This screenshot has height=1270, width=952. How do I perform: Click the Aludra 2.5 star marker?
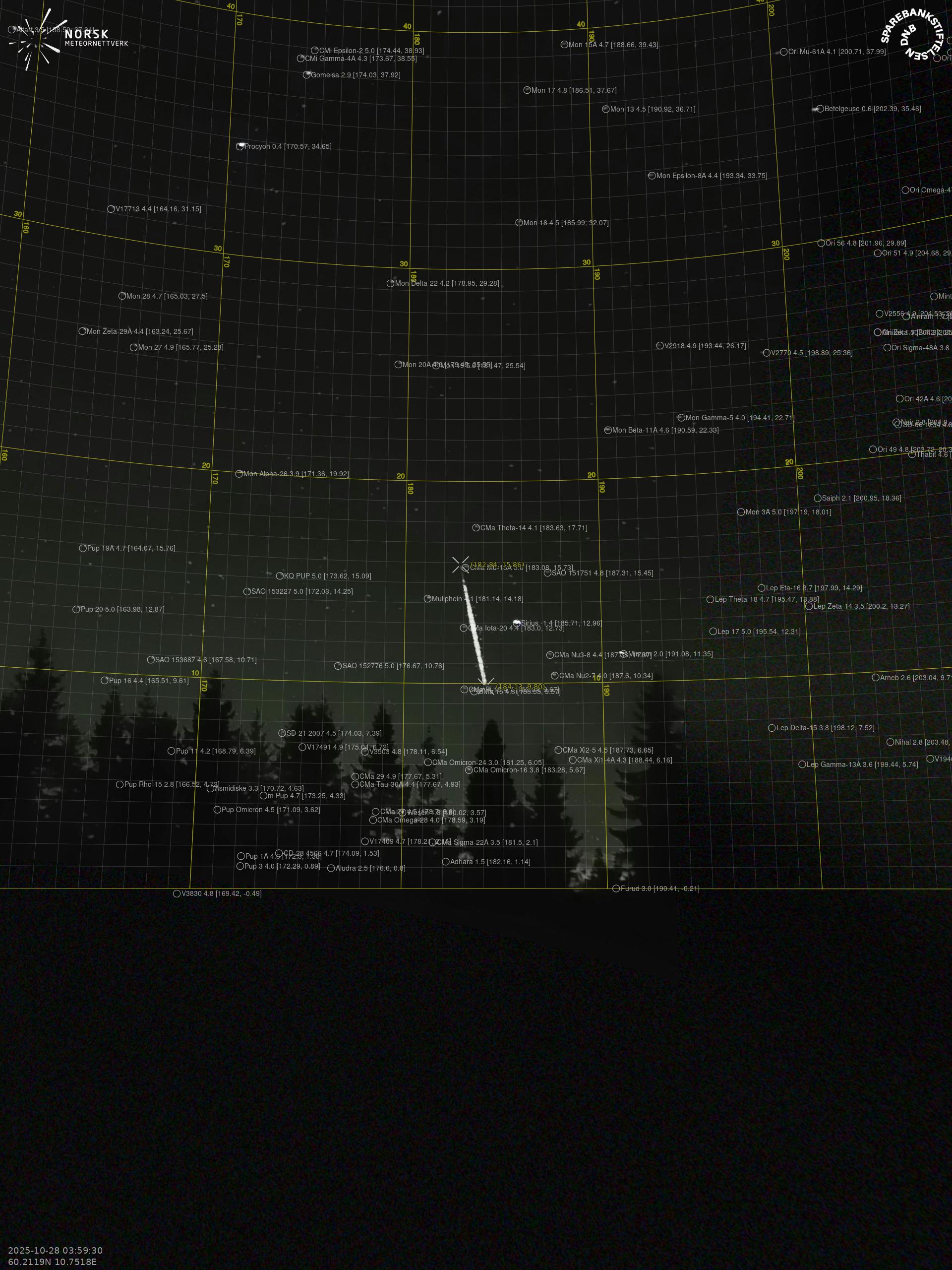point(331,868)
